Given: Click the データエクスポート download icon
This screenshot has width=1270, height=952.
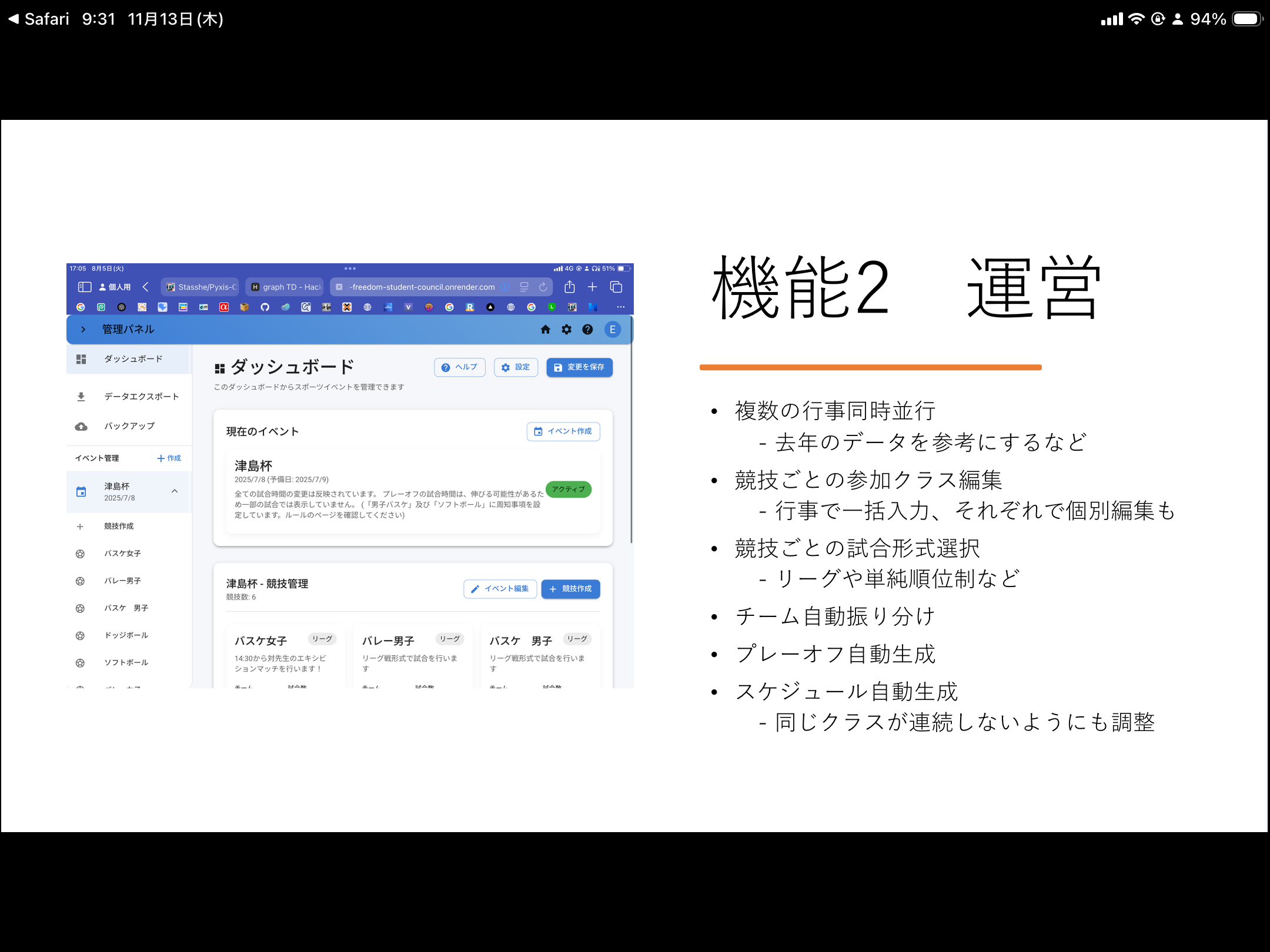Looking at the screenshot, I should [x=81, y=395].
